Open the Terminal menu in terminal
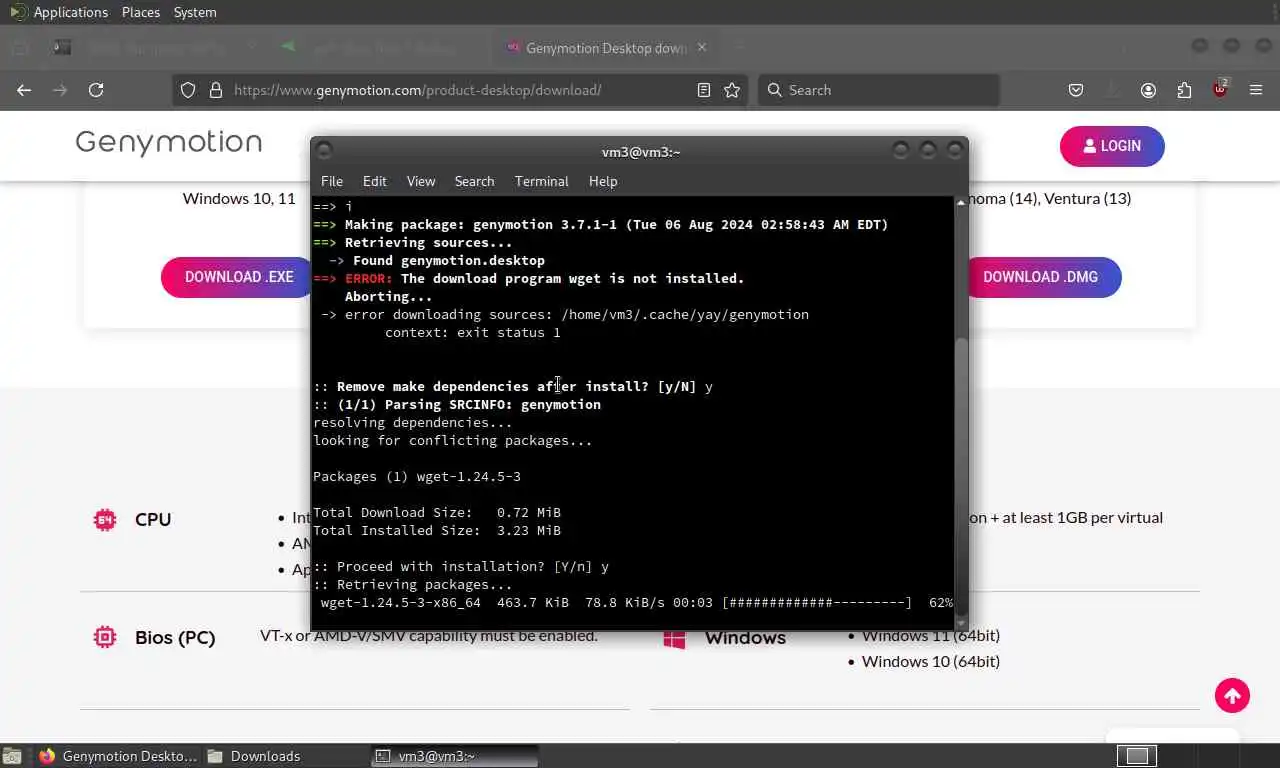 pyautogui.click(x=541, y=181)
